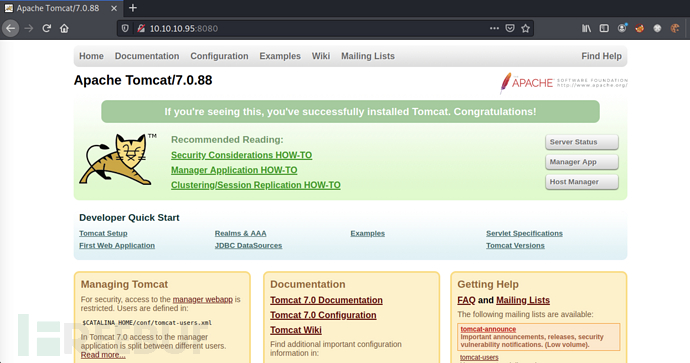Open the Firefox account icon
Image resolution: width=690 pixels, height=363 pixels.
pyautogui.click(x=622, y=29)
